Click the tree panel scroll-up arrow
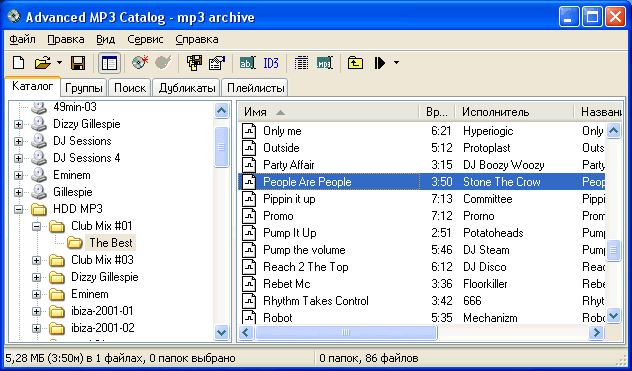 pos(222,110)
